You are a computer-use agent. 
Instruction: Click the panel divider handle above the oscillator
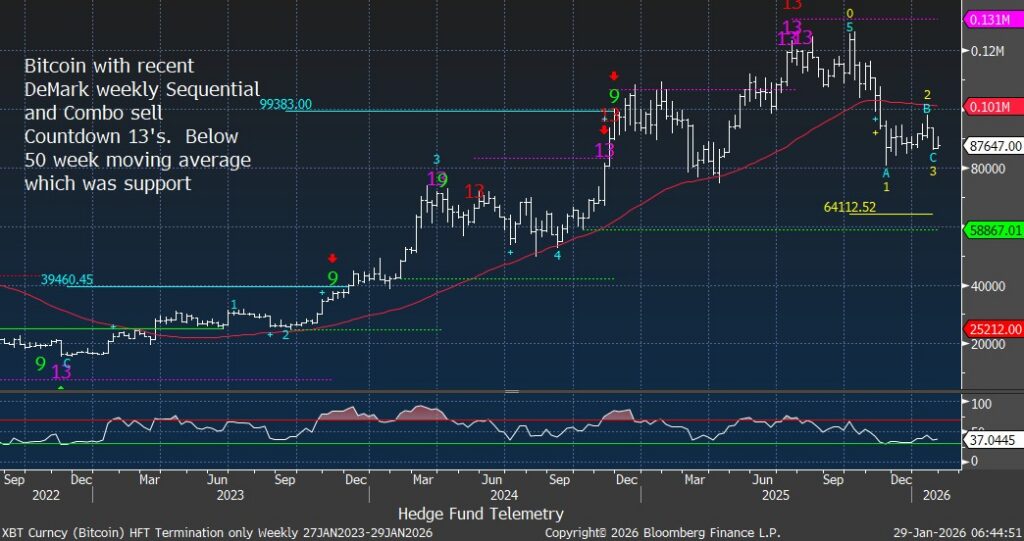click(x=511, y=391)
